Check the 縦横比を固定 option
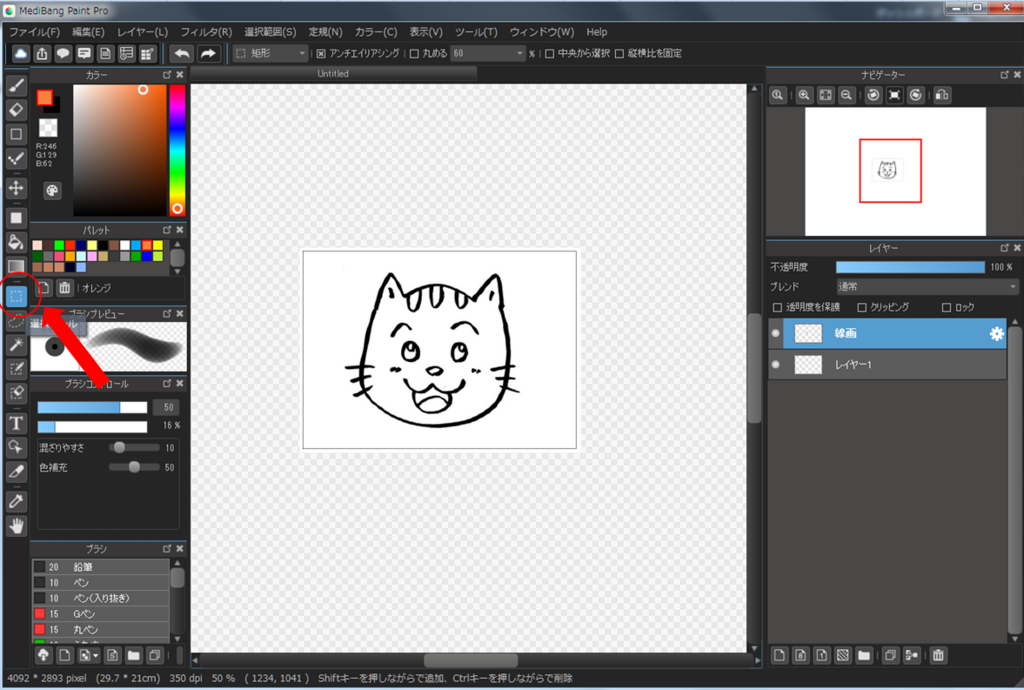The width and height of the screenshot is (1024, 690). pyautogui.click(x=619, y=54)
